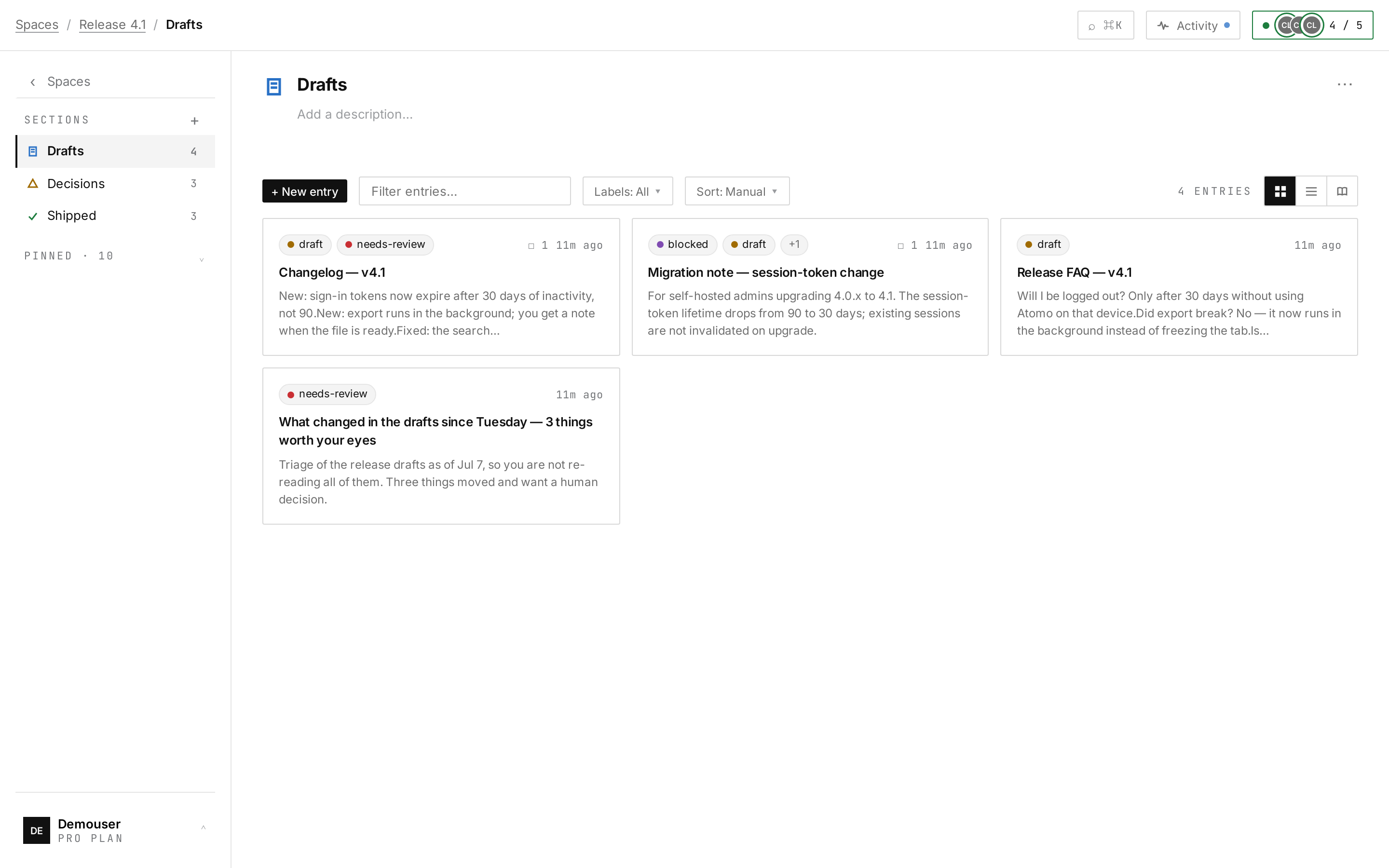The image size is (1389, 868).
Task: Click the Pinned · 10 header
Action: (69, 256)
